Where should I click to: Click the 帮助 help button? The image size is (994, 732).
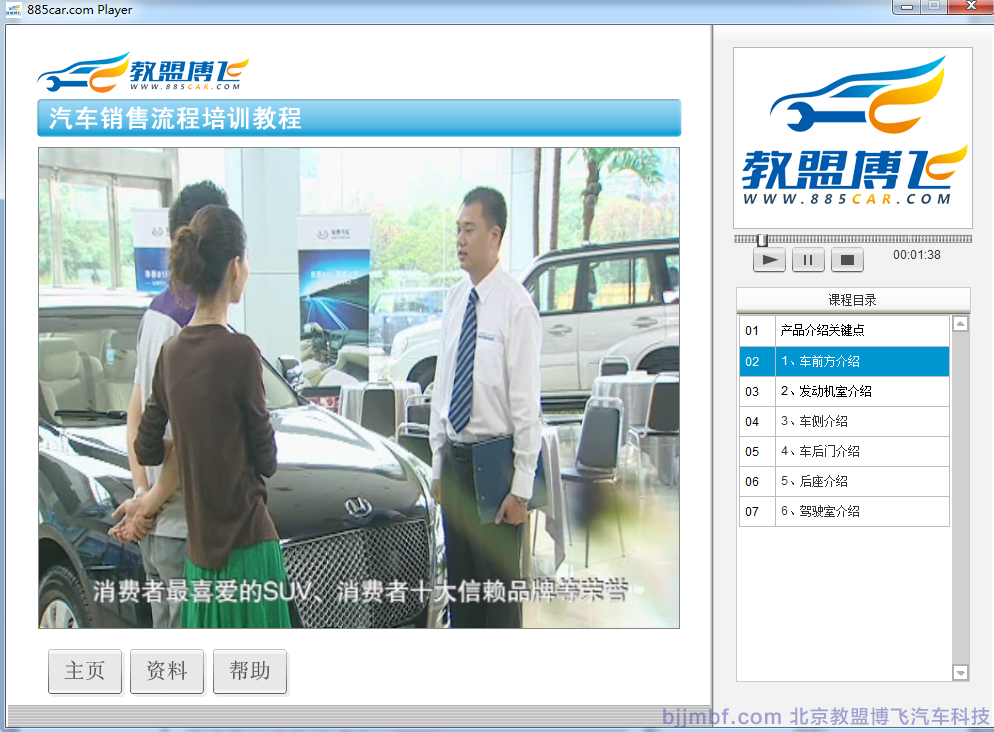coord(250,671)
